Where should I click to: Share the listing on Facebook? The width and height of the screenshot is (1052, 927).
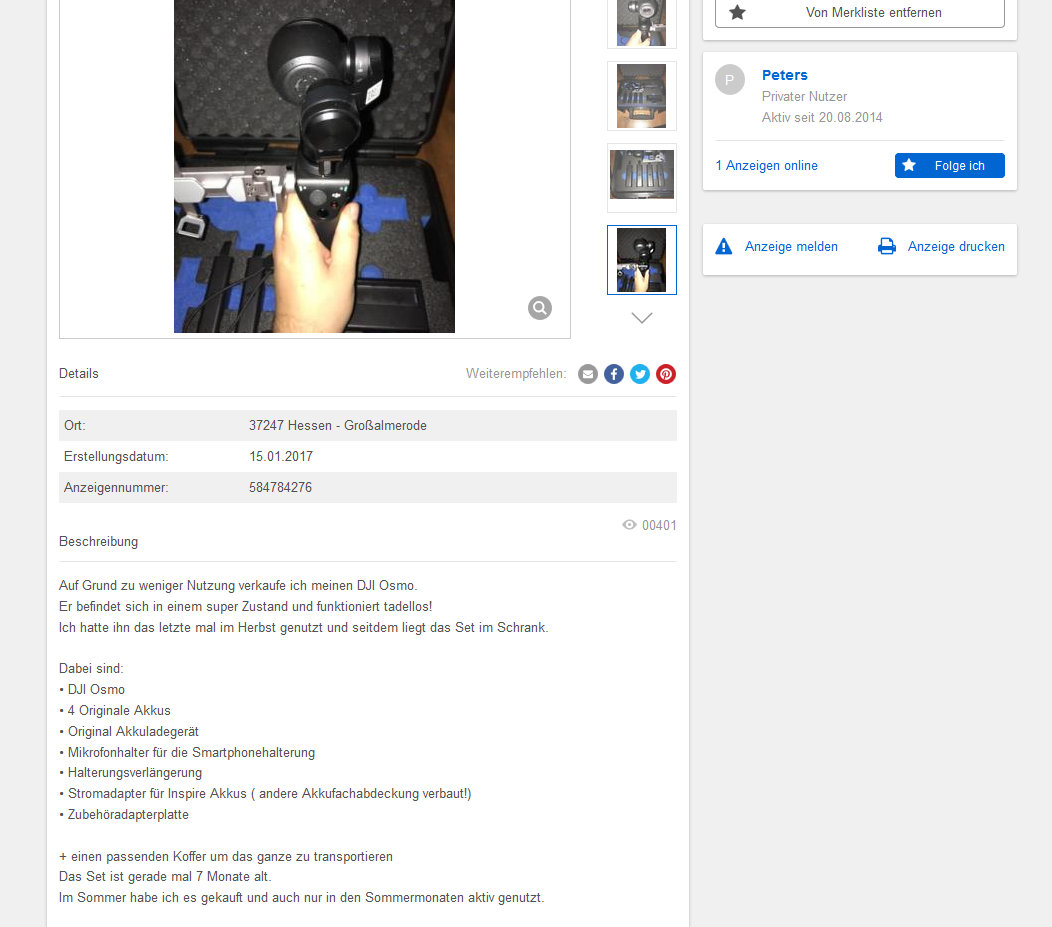coord(614,374)
